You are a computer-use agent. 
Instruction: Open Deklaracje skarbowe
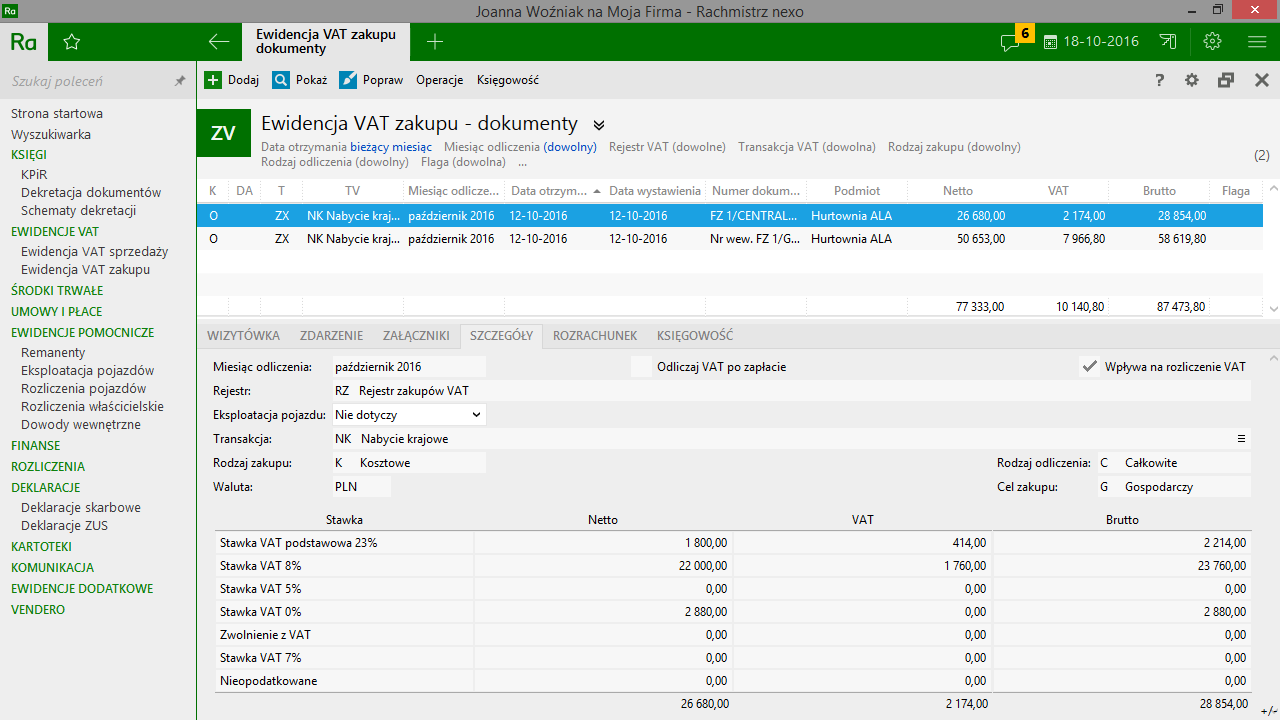81,507
